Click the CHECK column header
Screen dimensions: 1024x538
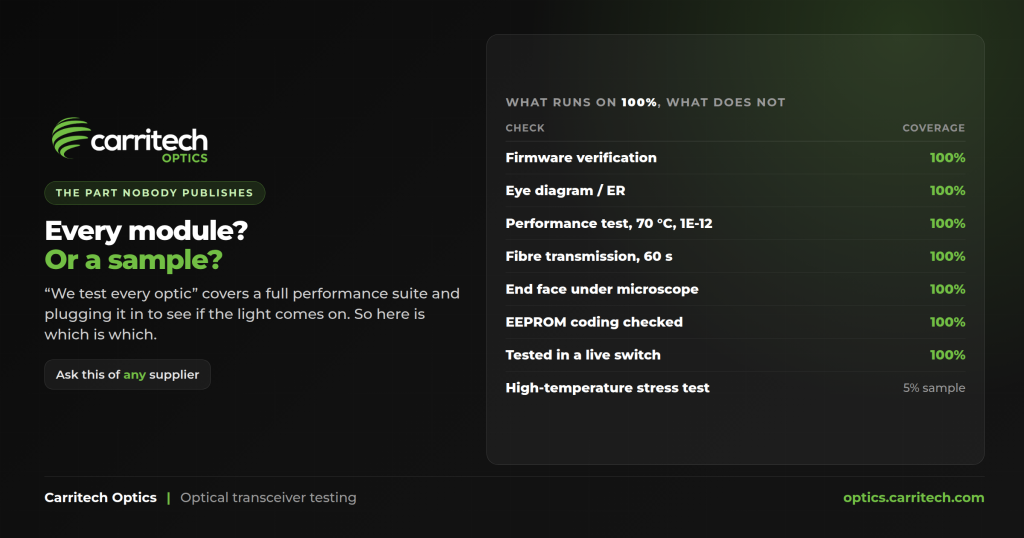point(525,128)
